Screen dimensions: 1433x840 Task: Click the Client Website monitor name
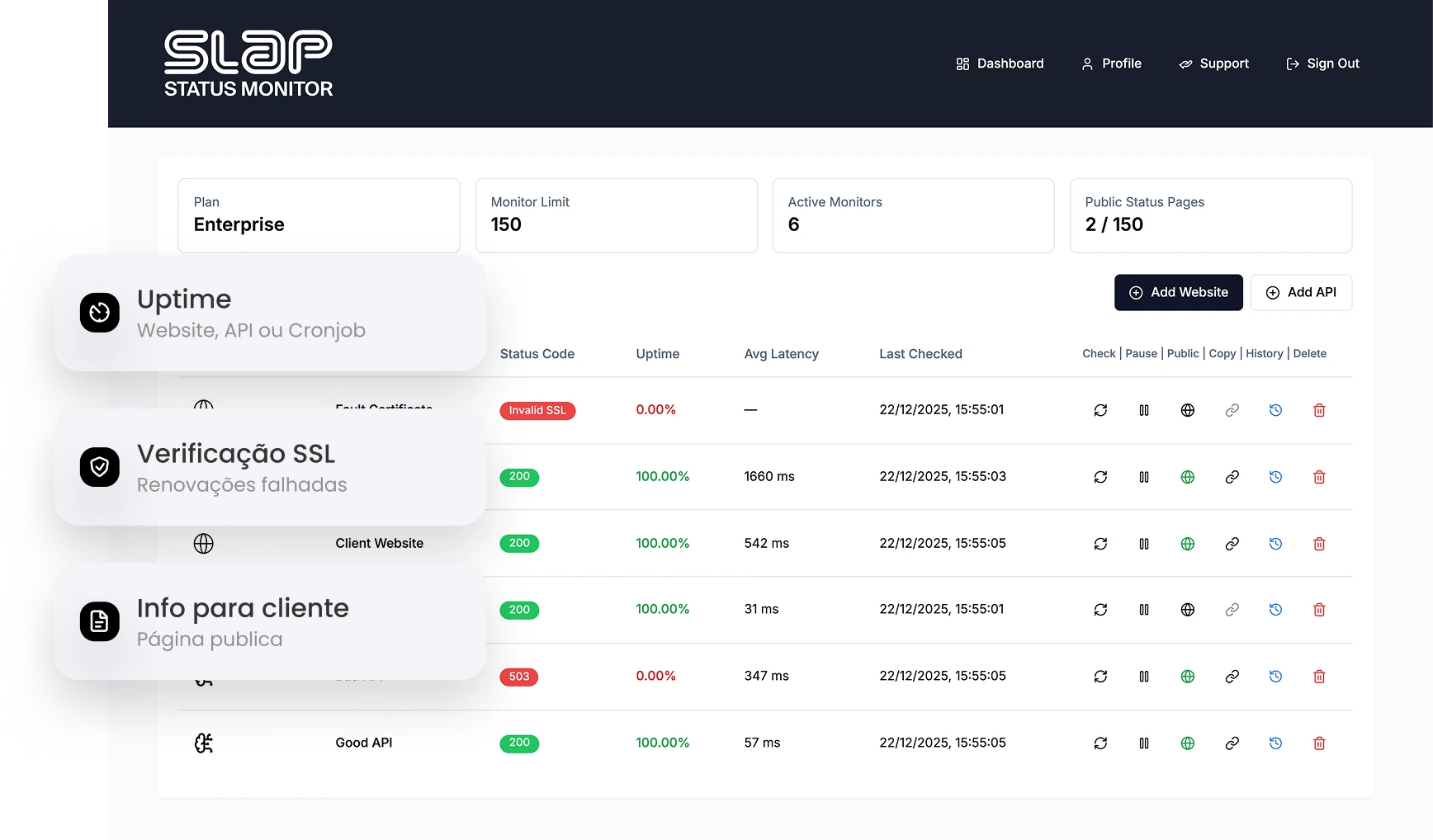click(x=379, y=543)
